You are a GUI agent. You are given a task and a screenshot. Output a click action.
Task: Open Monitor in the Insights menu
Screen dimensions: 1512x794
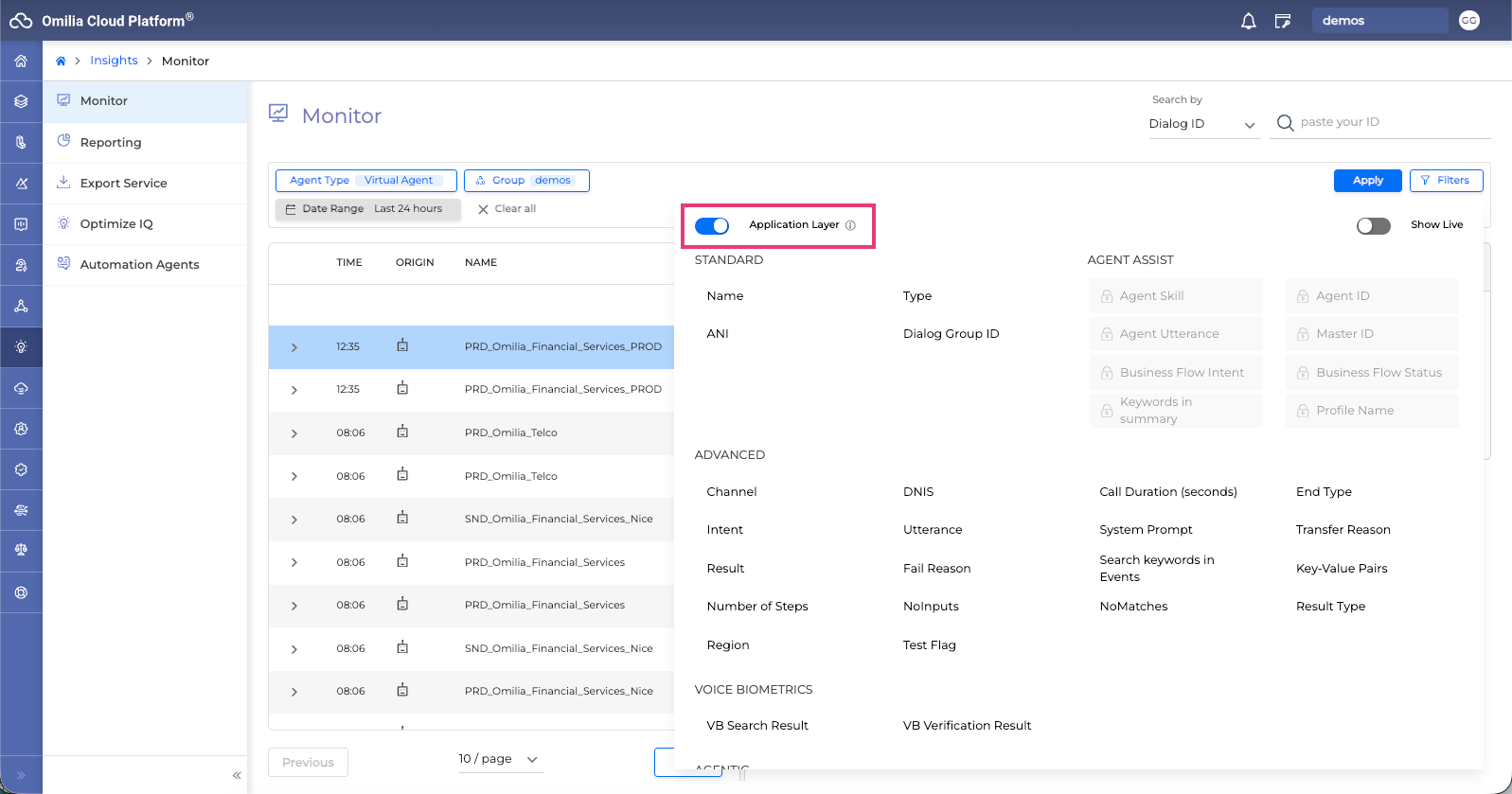pos(145,101)
